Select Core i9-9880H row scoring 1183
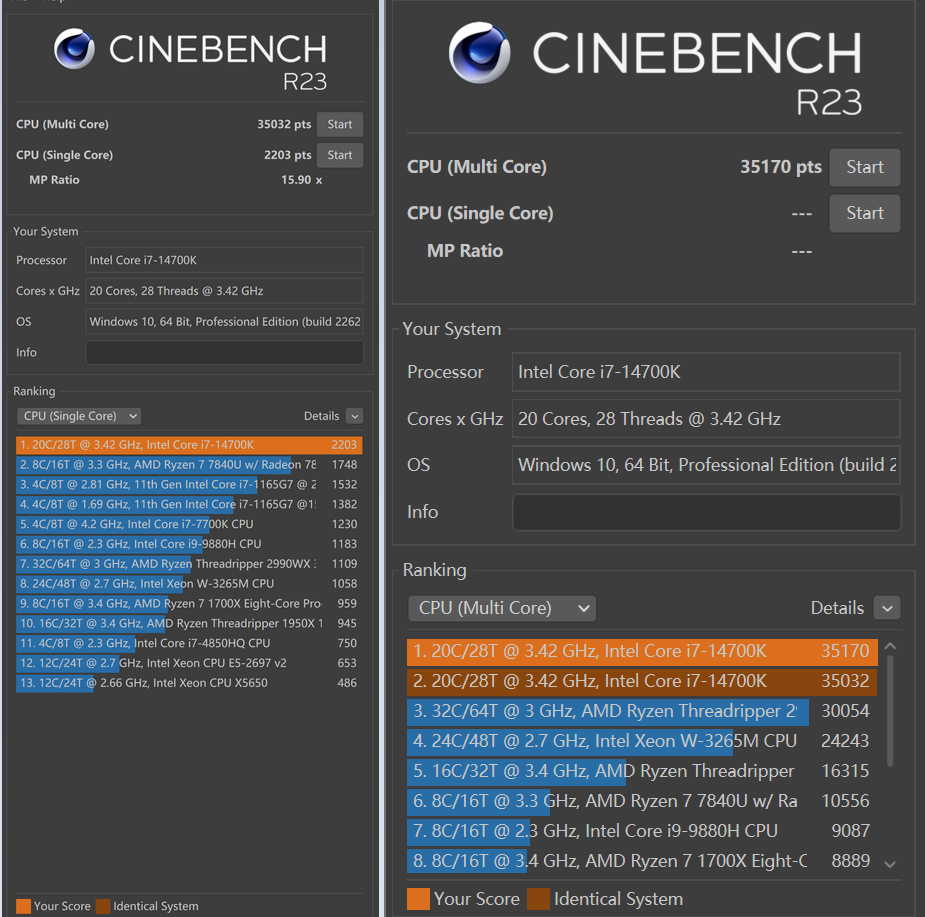Screen dimensions: 925x917 click(x=189, y=544)
